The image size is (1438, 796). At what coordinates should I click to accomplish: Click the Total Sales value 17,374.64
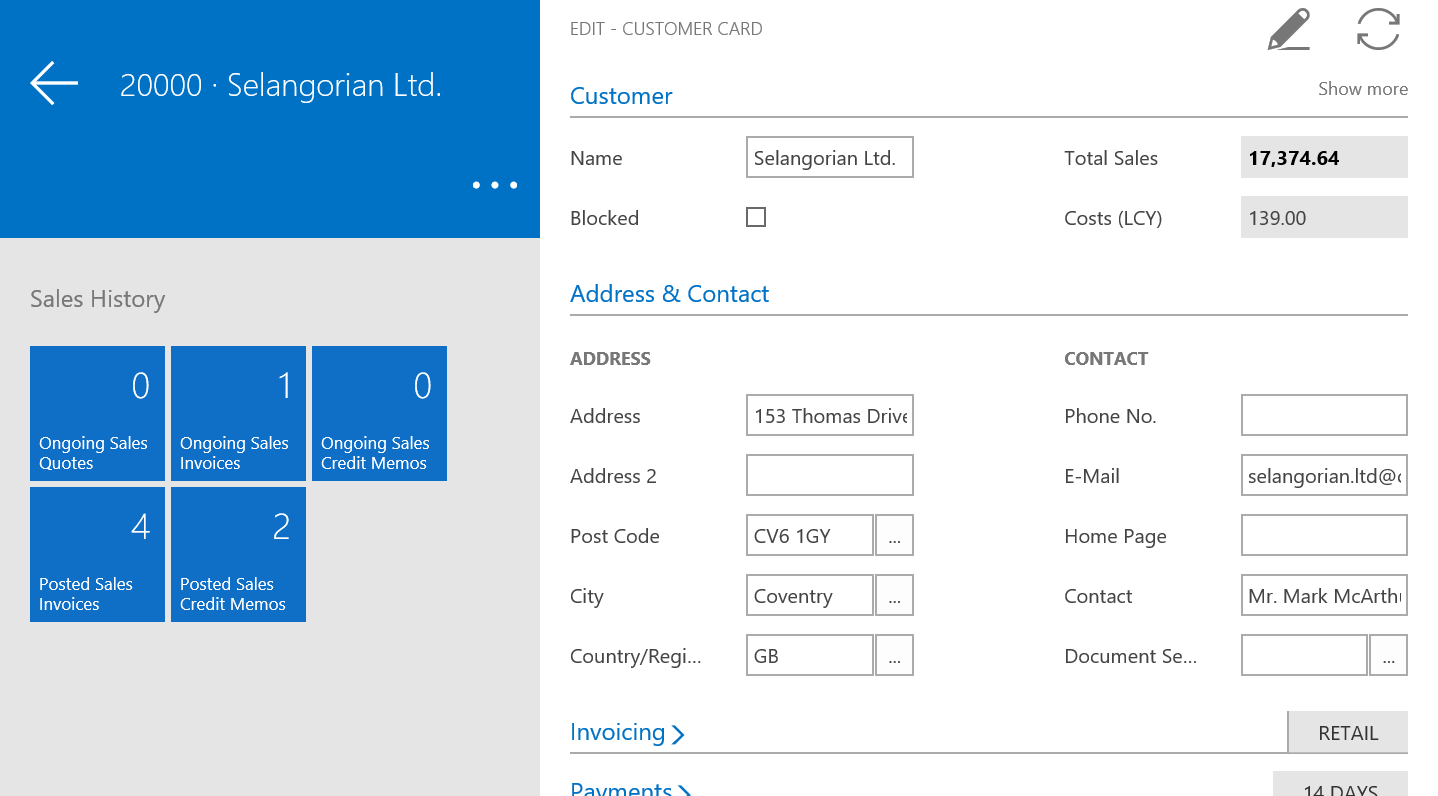pyautogui.click(x=1324, y=158)
